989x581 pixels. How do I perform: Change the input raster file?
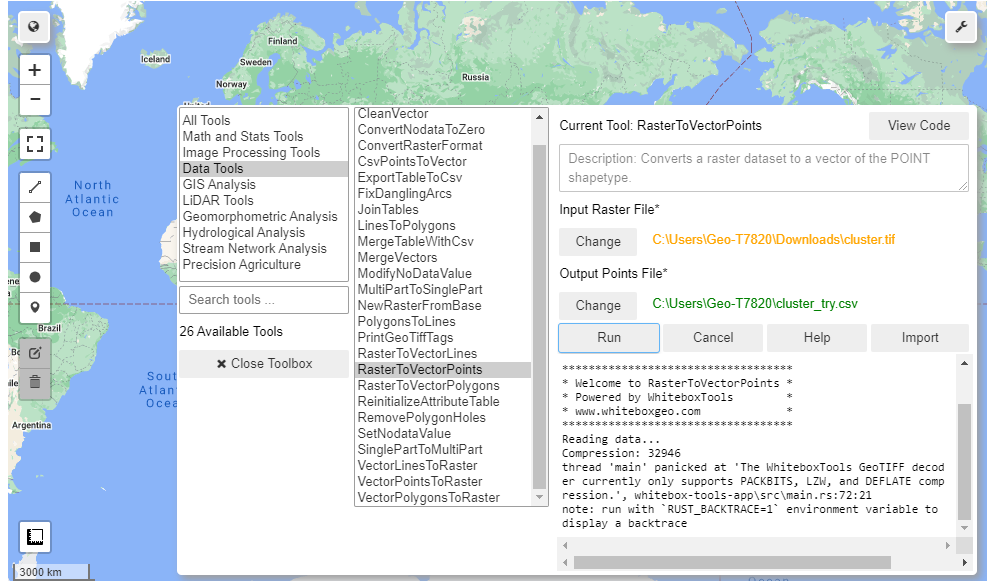click(597, 241)
